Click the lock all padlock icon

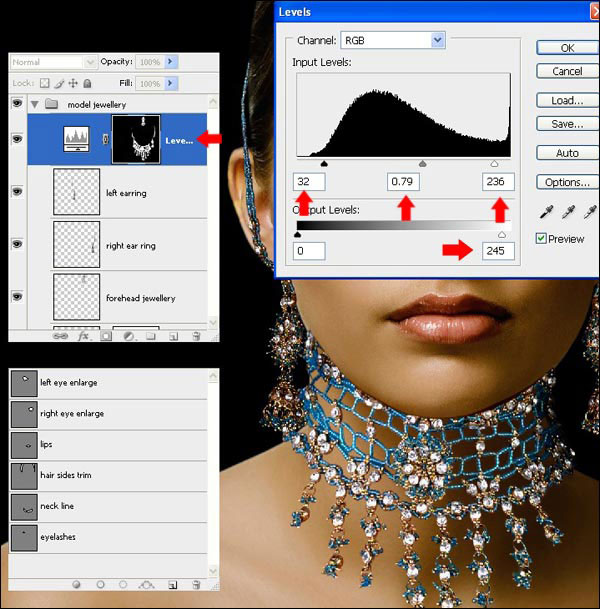(87, 83)
